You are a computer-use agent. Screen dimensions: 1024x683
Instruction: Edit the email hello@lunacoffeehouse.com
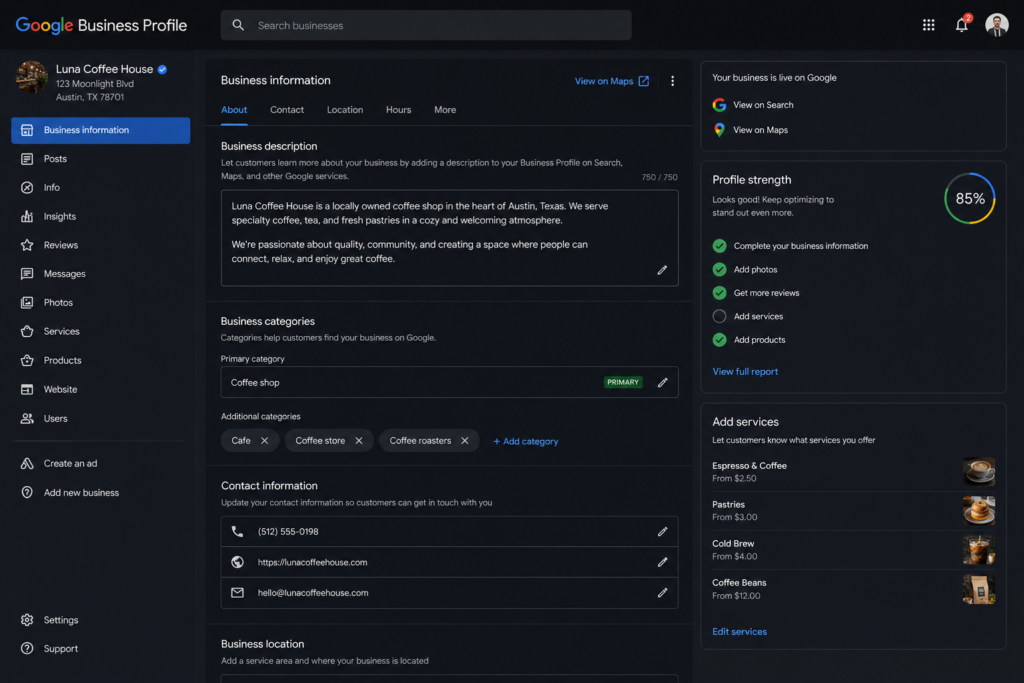click(x=662, y=593)
